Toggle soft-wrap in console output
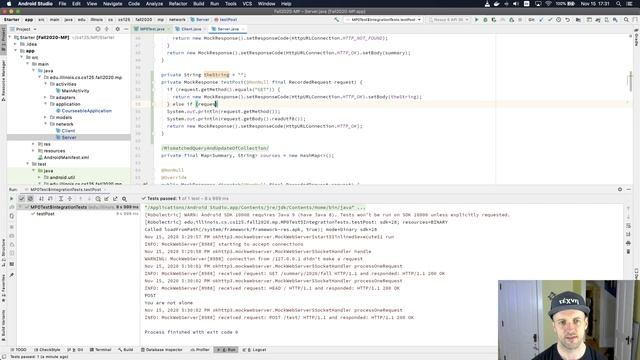Image resolution: width=640 pixels, height=360 pixels. 628,226
